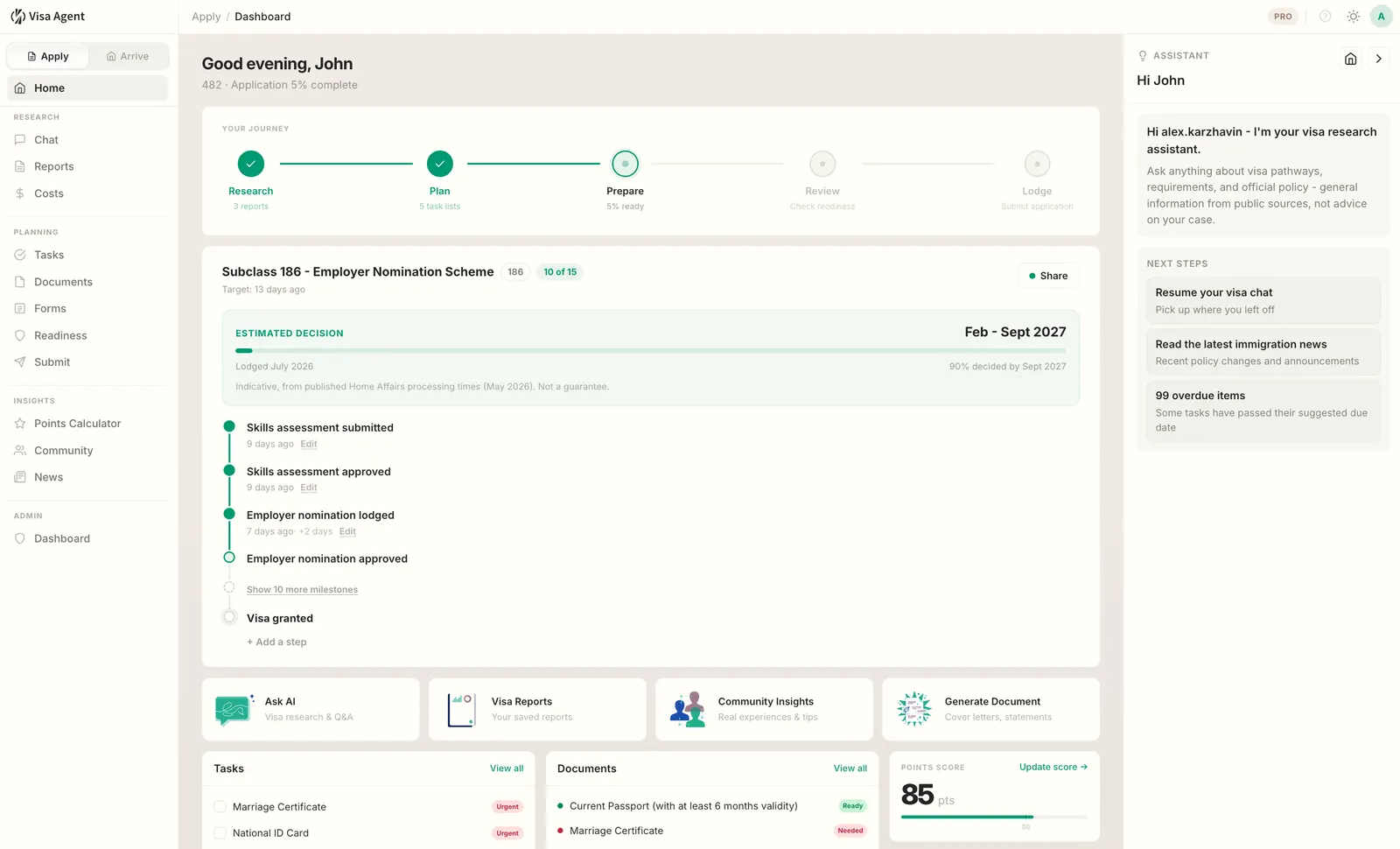
Task: Open the Readiness shield icon
Action: 20,335
